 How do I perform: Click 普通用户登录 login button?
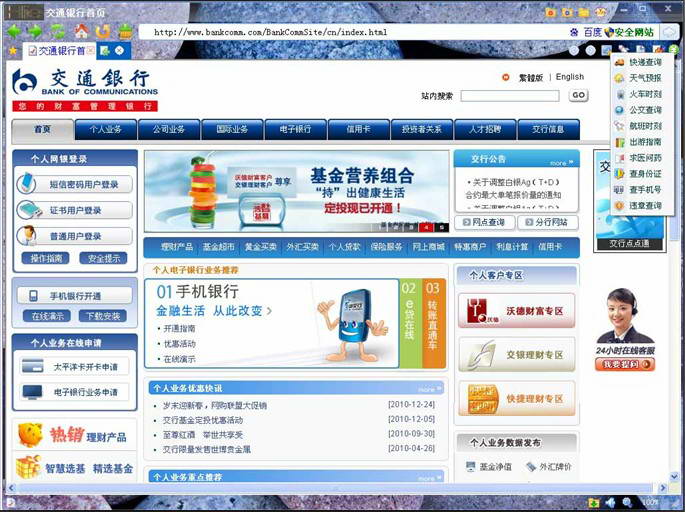[74, 236]
